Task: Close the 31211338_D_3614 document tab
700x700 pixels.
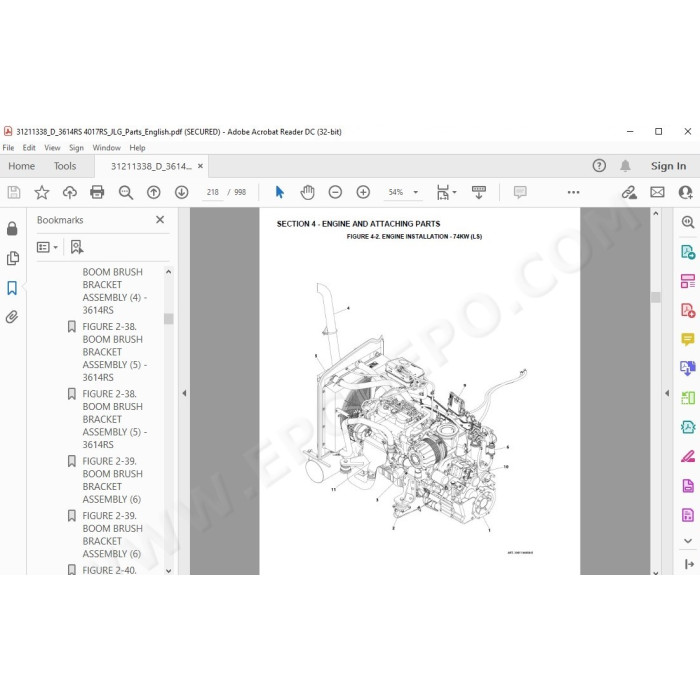Action: [x=200, y=166]
